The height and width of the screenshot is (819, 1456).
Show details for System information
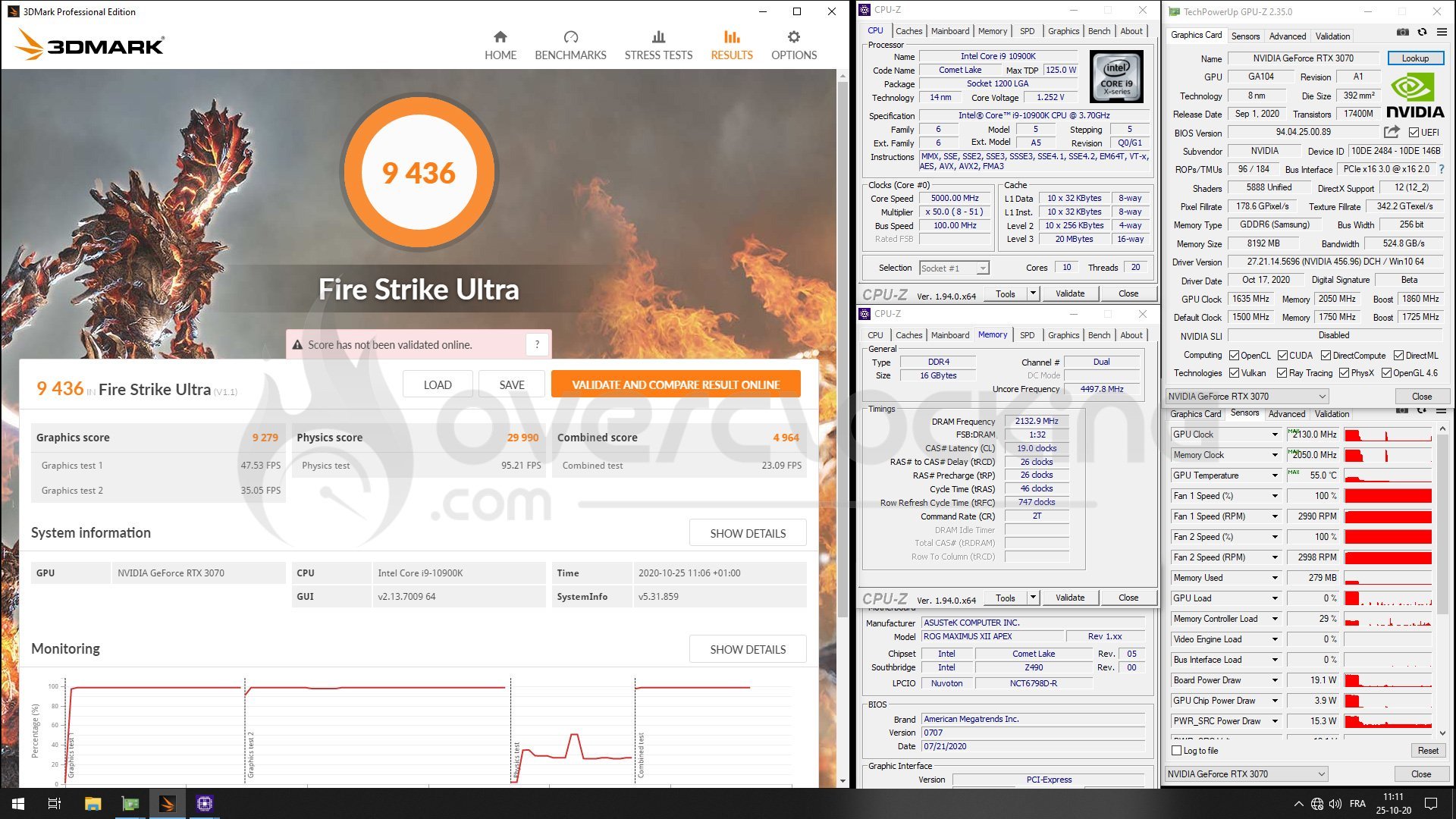pyautogui.click(x=748, y=533)
